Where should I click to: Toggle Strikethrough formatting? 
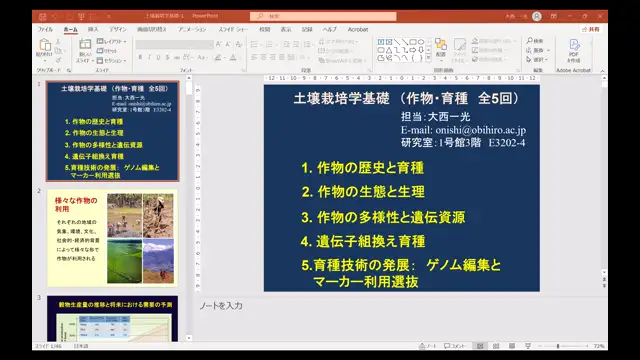click(x=177, y=58)
